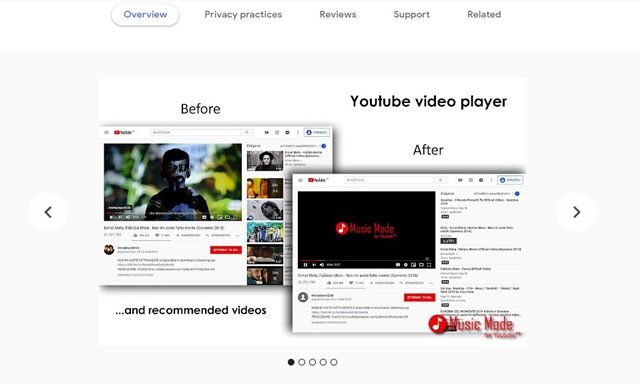Click the red subscribe button in Before screenshot
This screenshot has width=640, height=384.
point(226,250)
